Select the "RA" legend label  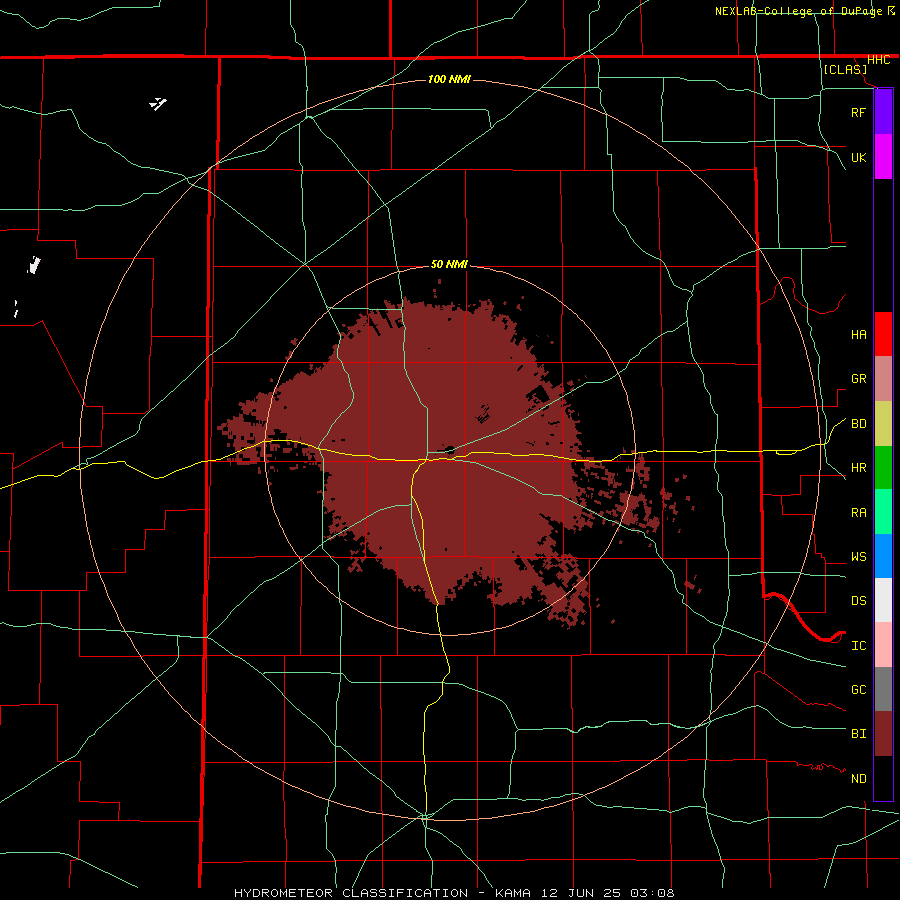[x=858, y=513]
